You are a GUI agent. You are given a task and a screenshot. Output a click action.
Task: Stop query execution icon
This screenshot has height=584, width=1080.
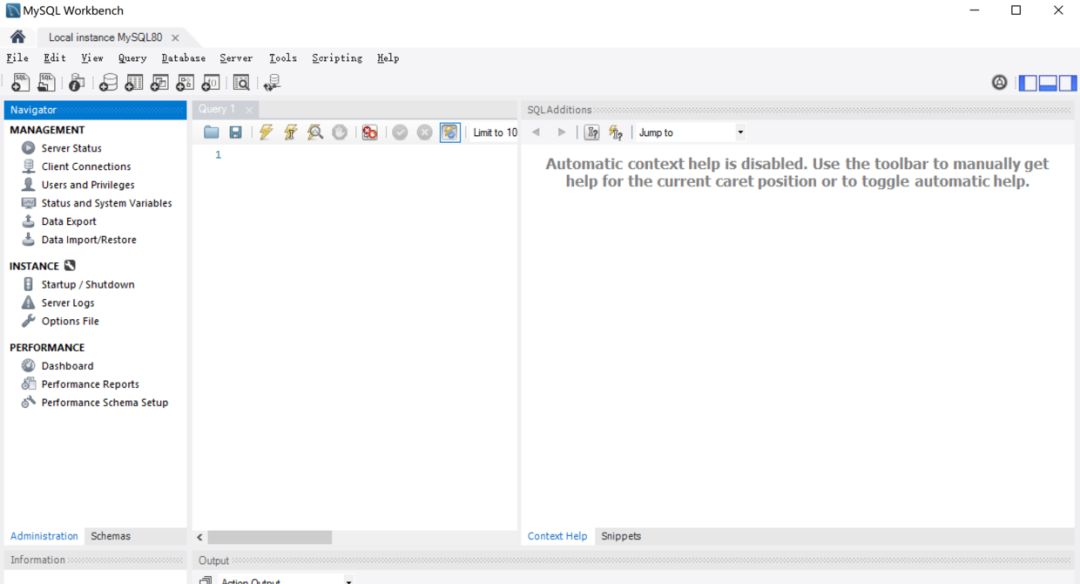coord(340,132)
